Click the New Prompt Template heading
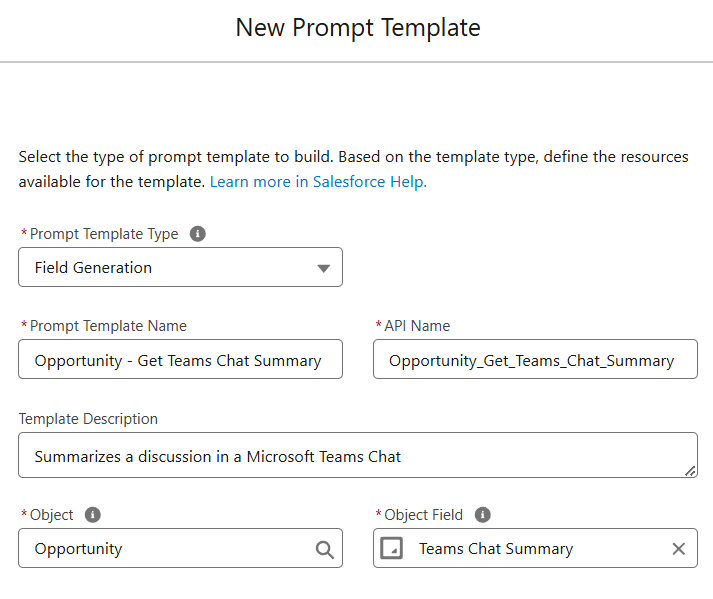This screenshot has width=713, height=599. coord(358,28)
